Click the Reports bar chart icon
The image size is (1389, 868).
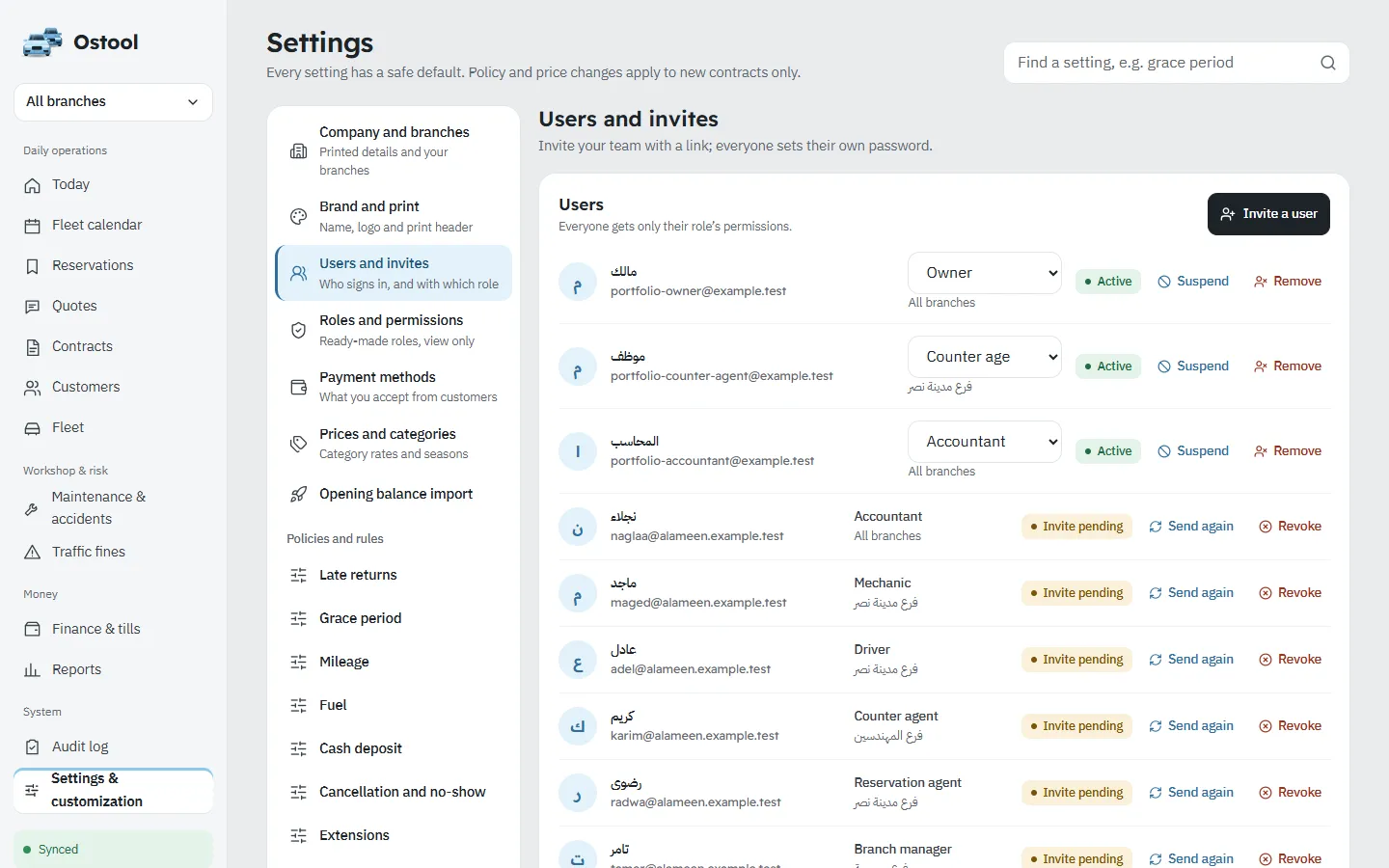coord(33,670)
